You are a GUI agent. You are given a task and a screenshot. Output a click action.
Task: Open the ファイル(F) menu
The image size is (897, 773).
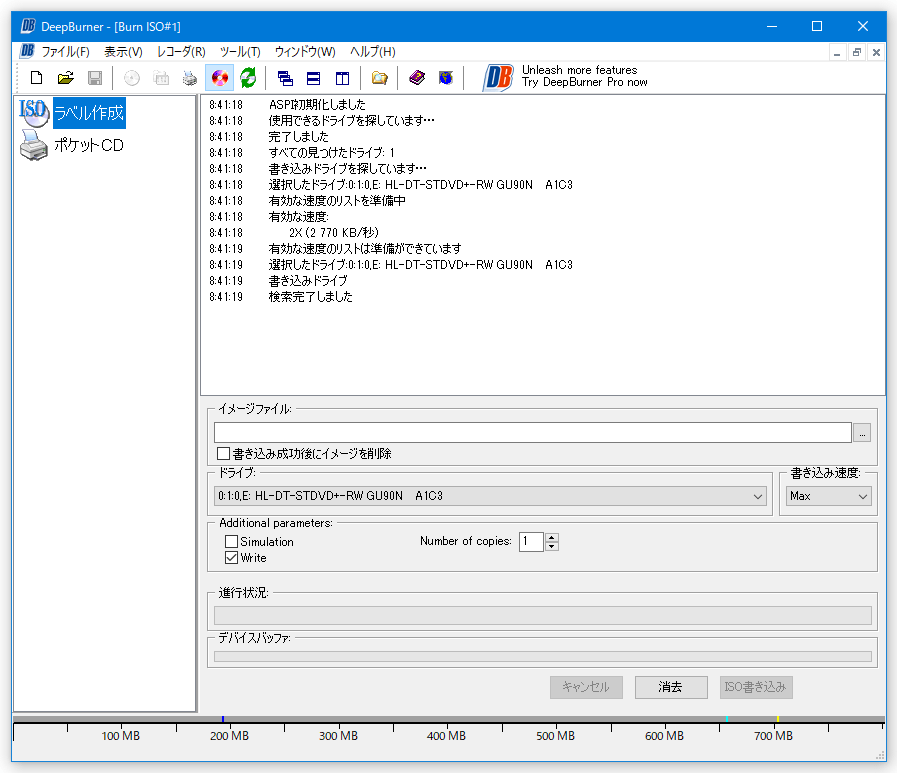pos(65,51)
